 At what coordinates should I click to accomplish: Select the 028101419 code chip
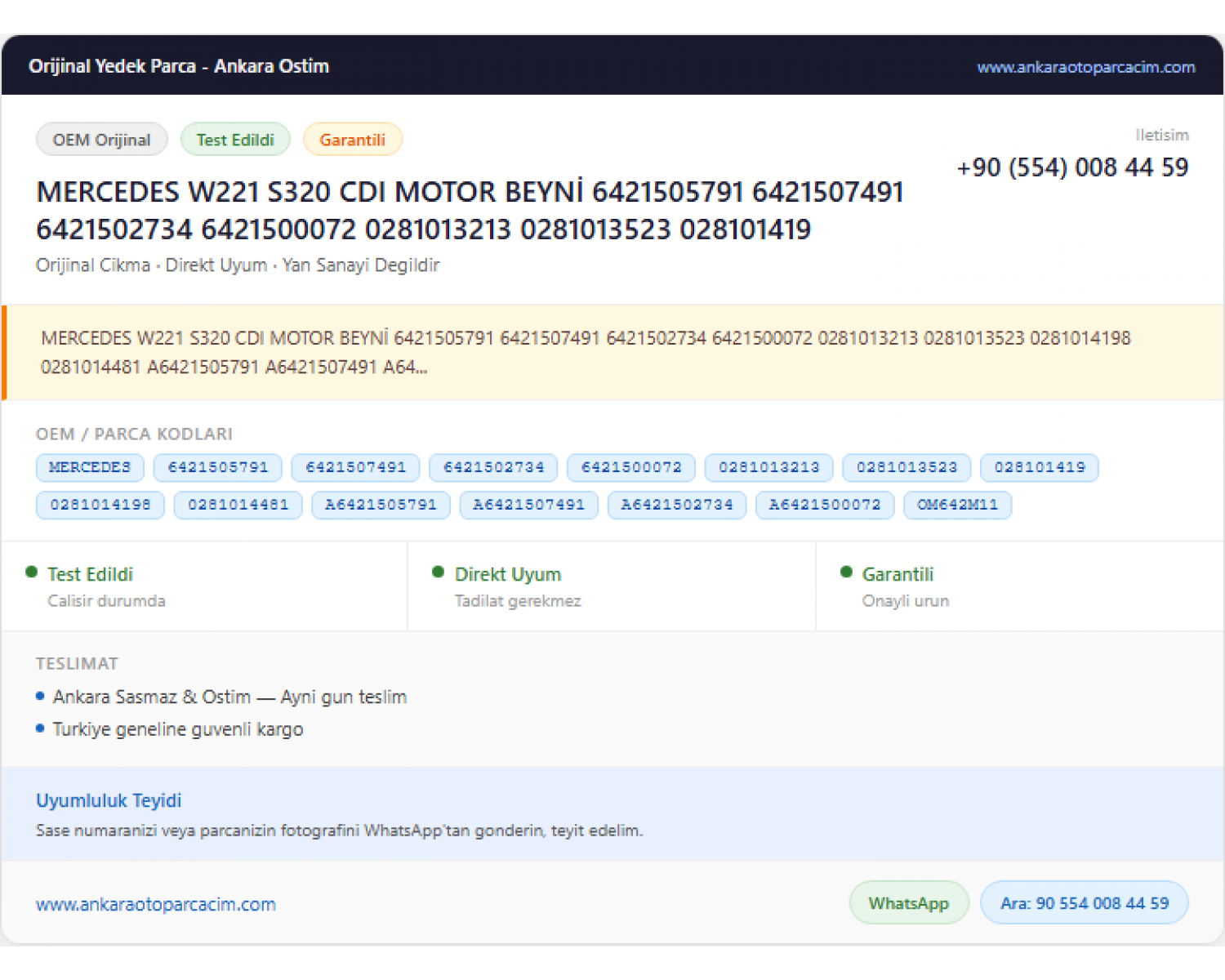tap(1040, 467)
